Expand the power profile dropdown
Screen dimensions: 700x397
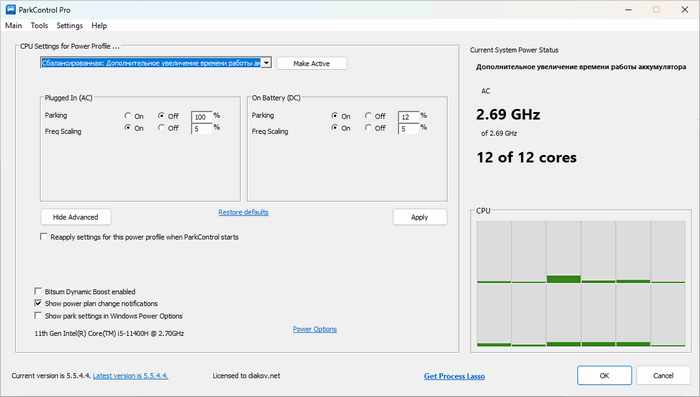point(266,63)
